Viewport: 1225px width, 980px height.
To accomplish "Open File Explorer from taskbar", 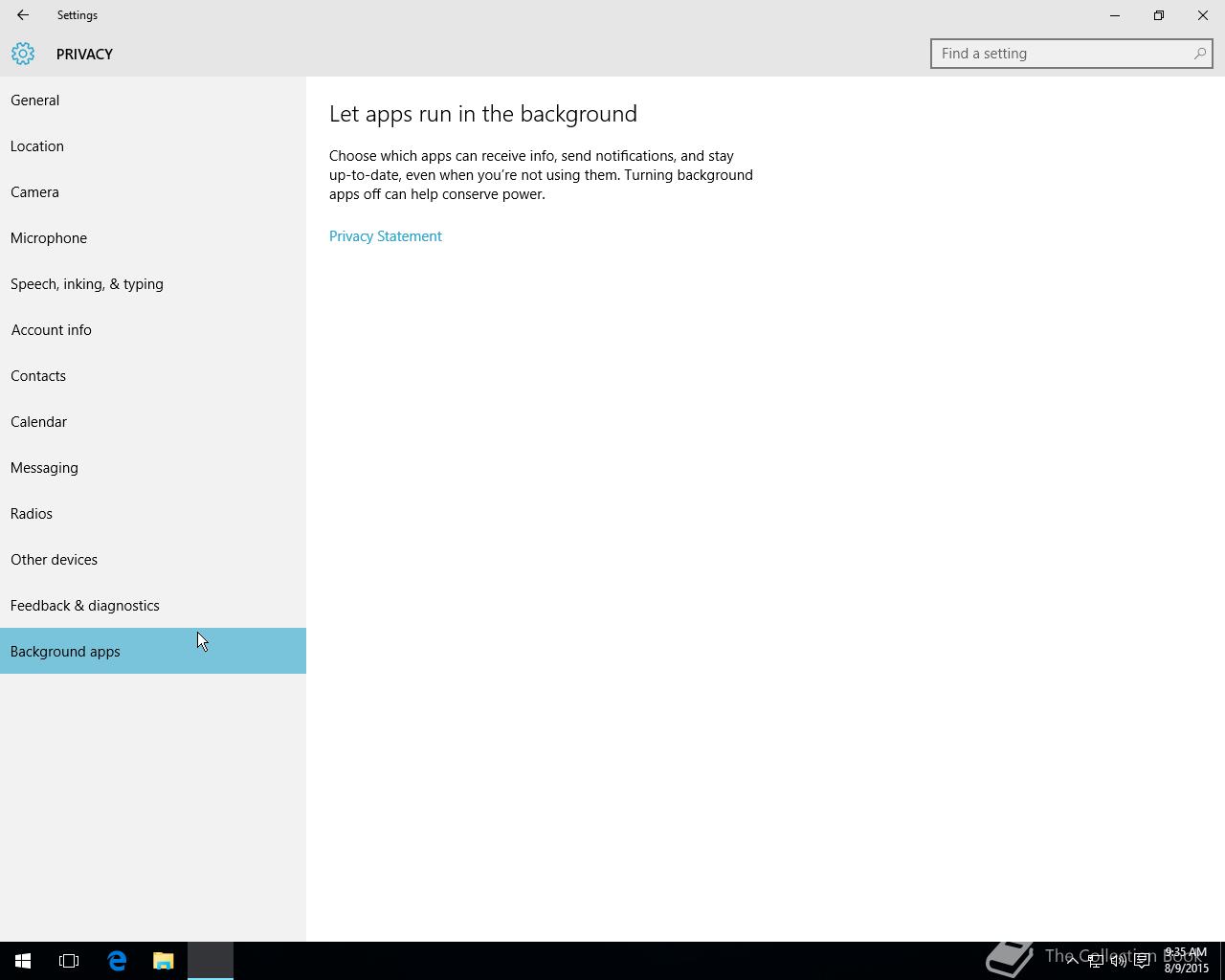I will 164,961.
